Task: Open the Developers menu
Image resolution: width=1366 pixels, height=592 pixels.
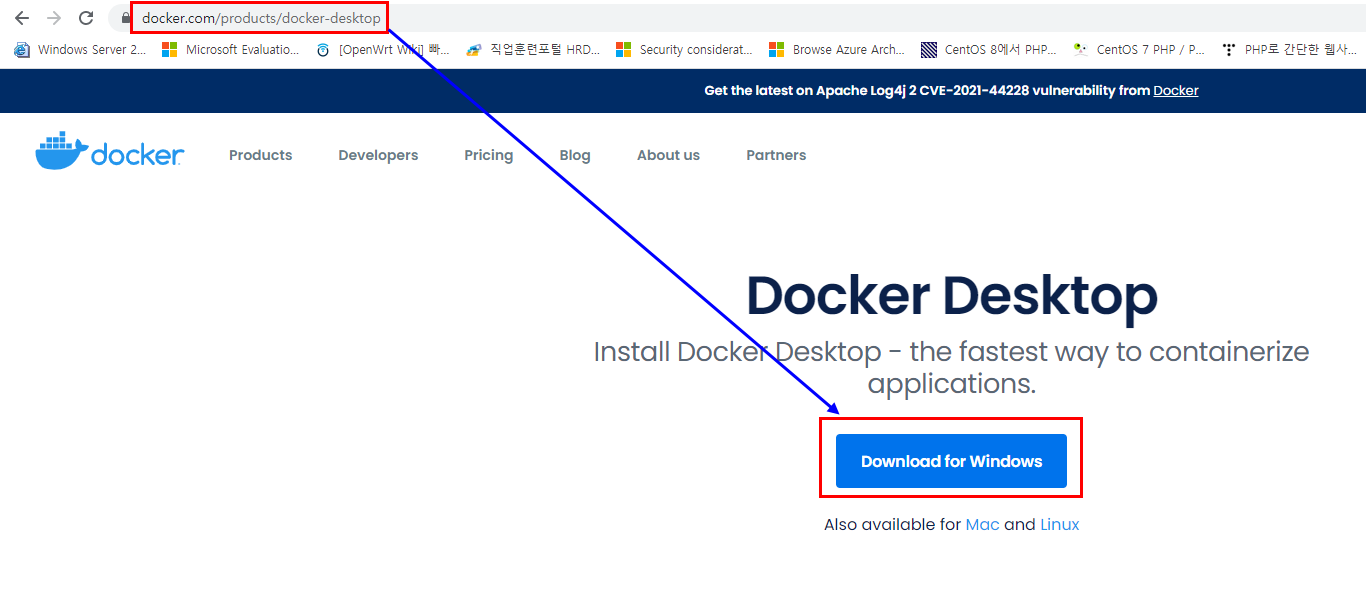Action: coord(378,155)
